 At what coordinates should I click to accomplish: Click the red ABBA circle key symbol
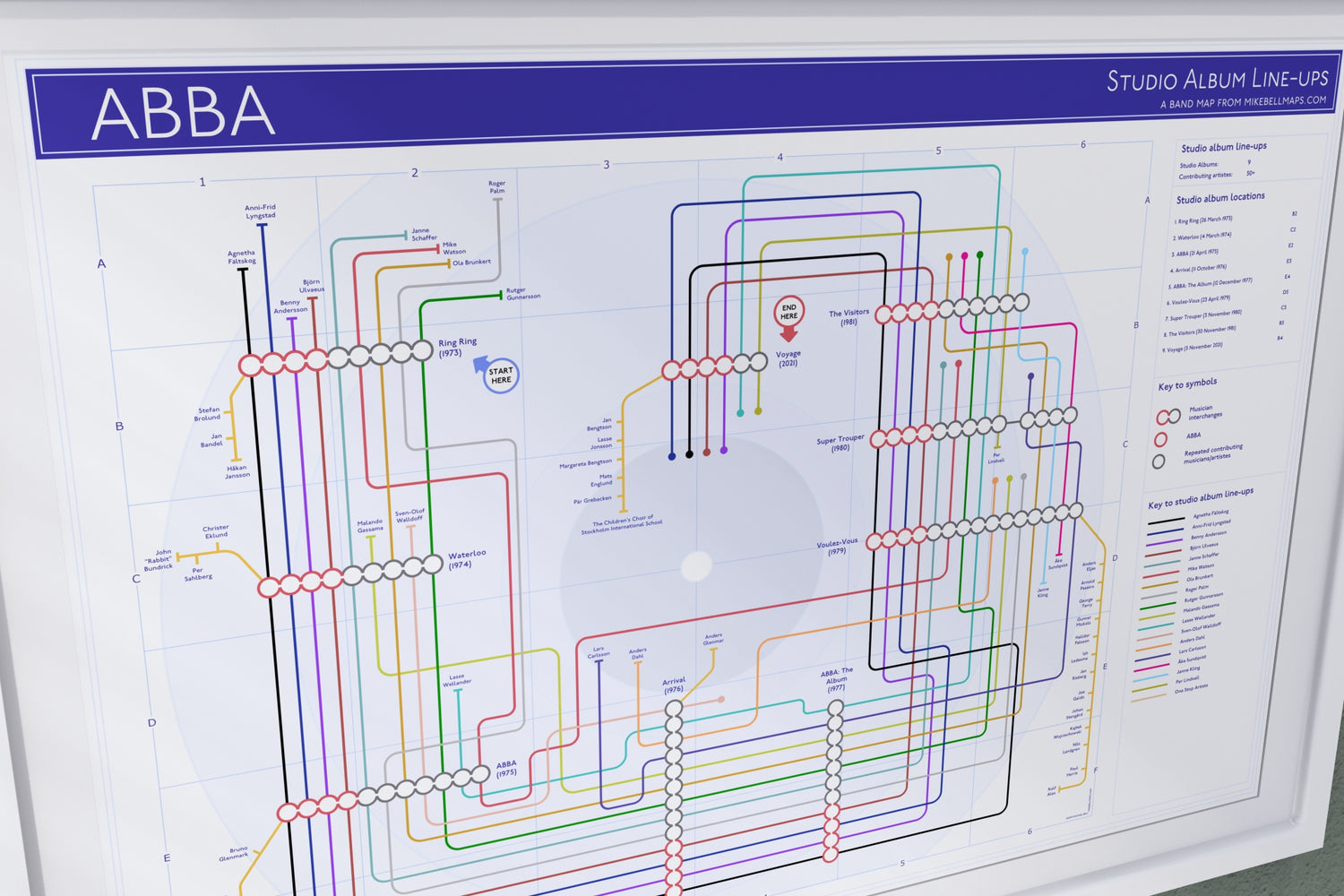(1161, 439)
